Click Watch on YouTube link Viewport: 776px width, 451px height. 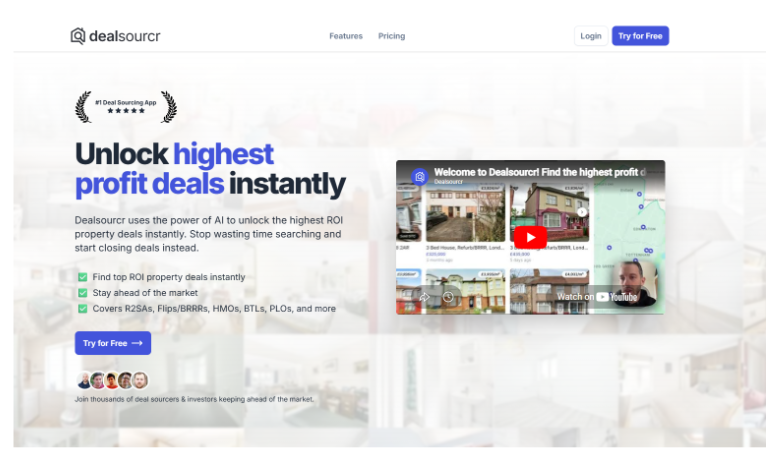pos(597,297)
